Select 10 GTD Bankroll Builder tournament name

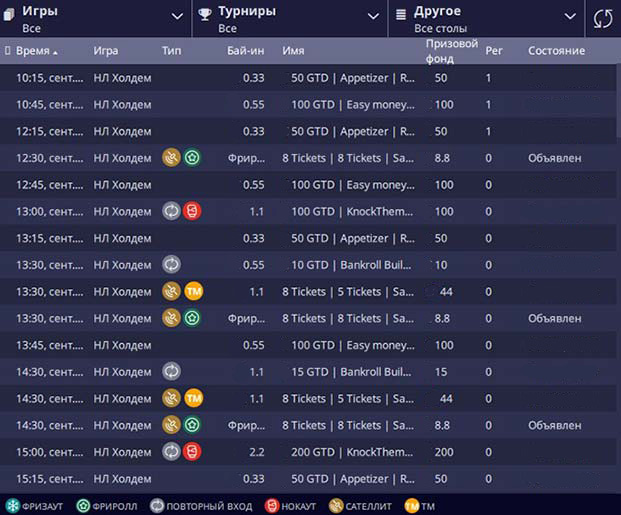coord(351,265)
